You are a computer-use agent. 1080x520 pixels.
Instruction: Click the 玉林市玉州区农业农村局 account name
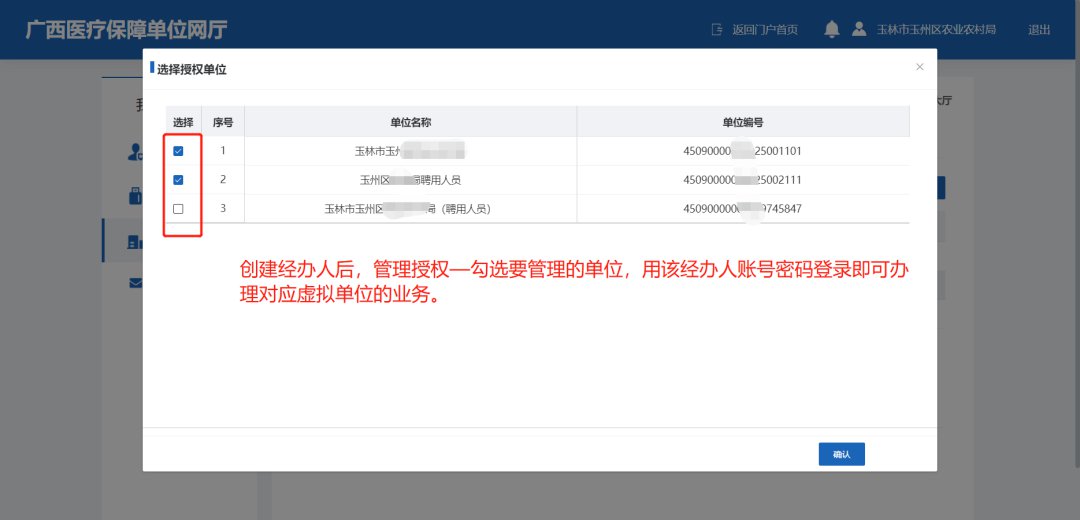pos(936,30)
